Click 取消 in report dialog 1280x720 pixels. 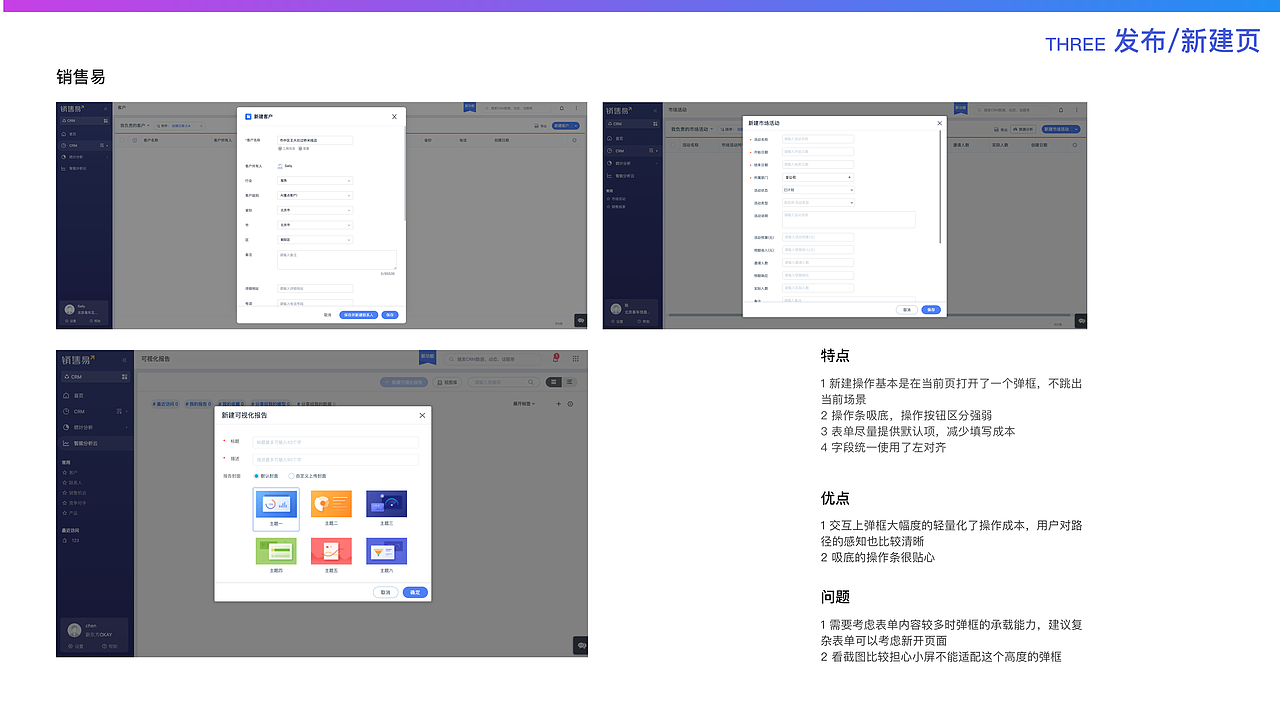click(385, 592)
